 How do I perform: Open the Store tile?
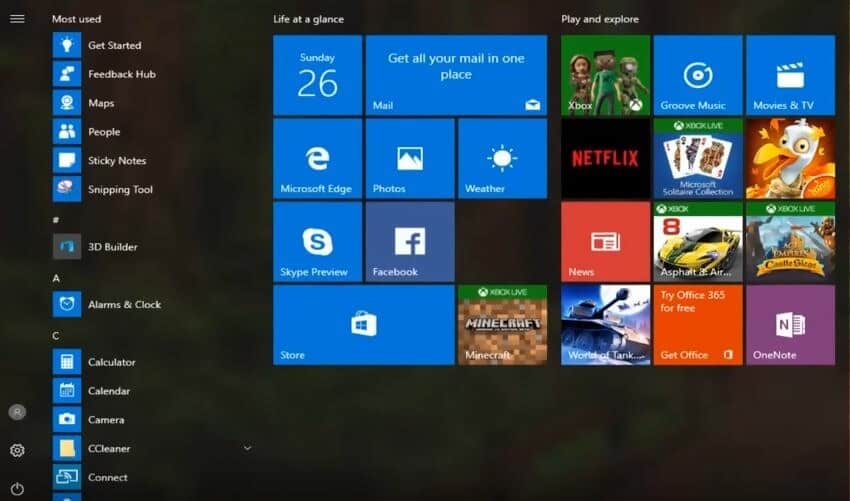pyautogui.click(x=364, y=325)
